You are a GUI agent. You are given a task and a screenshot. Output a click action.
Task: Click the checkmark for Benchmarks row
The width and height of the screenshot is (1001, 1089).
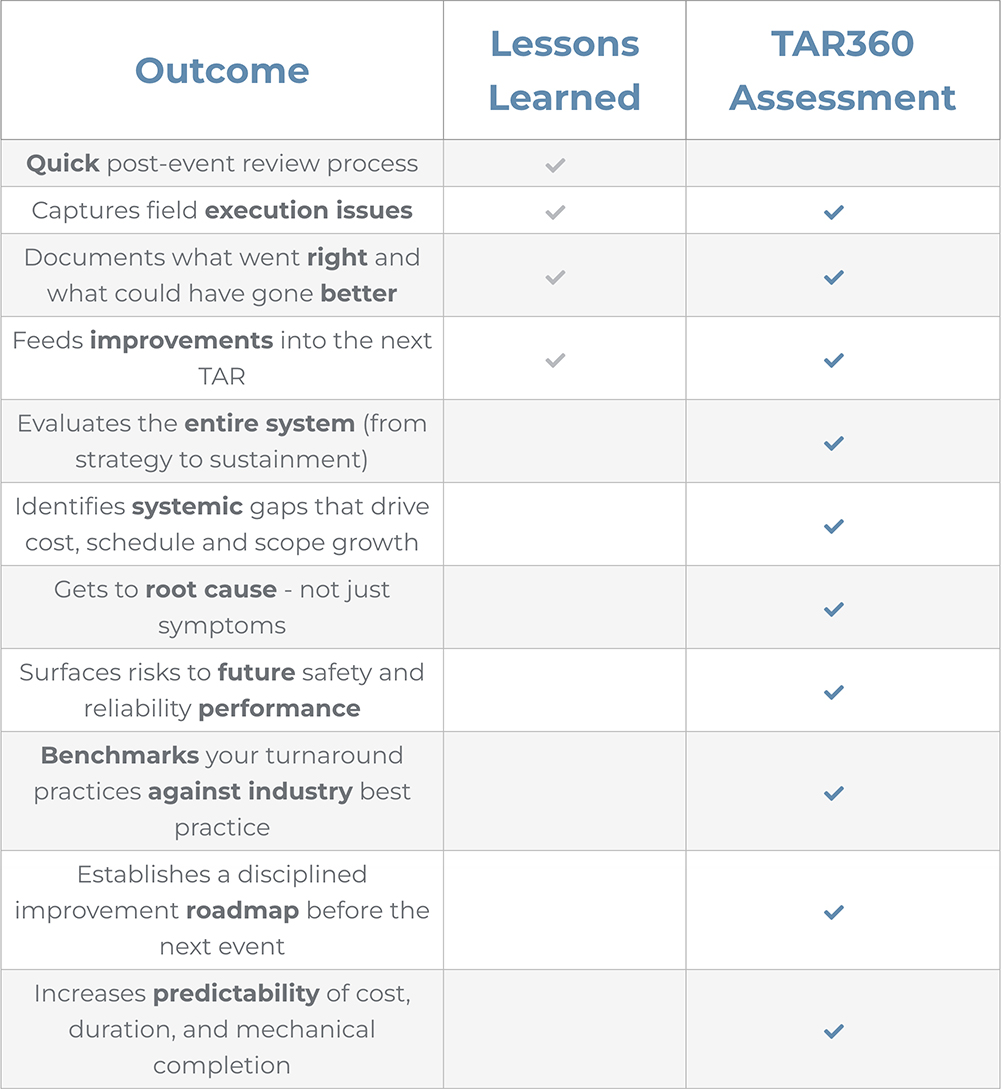coord(833,793)
